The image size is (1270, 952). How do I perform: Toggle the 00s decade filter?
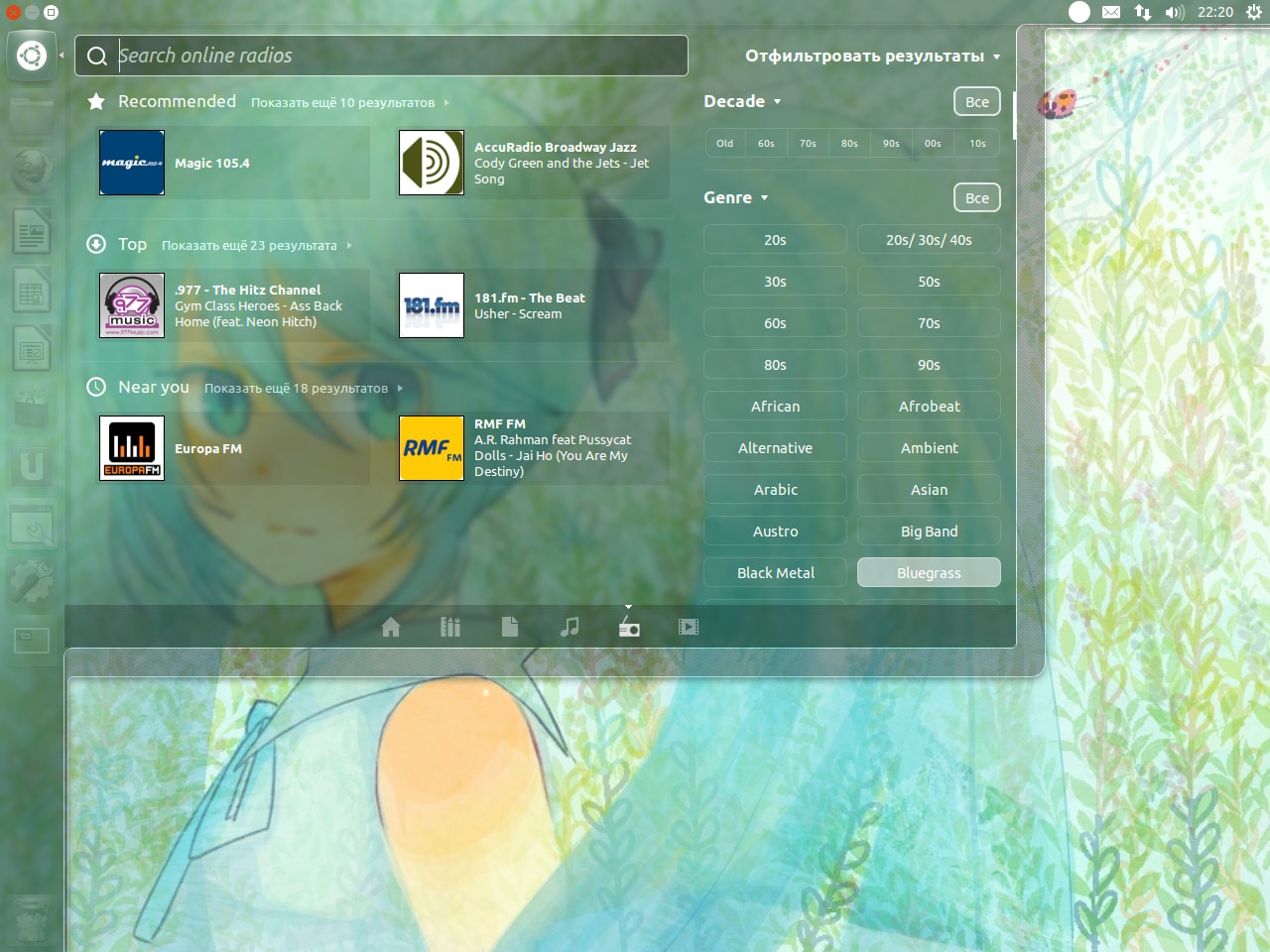tap(933, 143)
